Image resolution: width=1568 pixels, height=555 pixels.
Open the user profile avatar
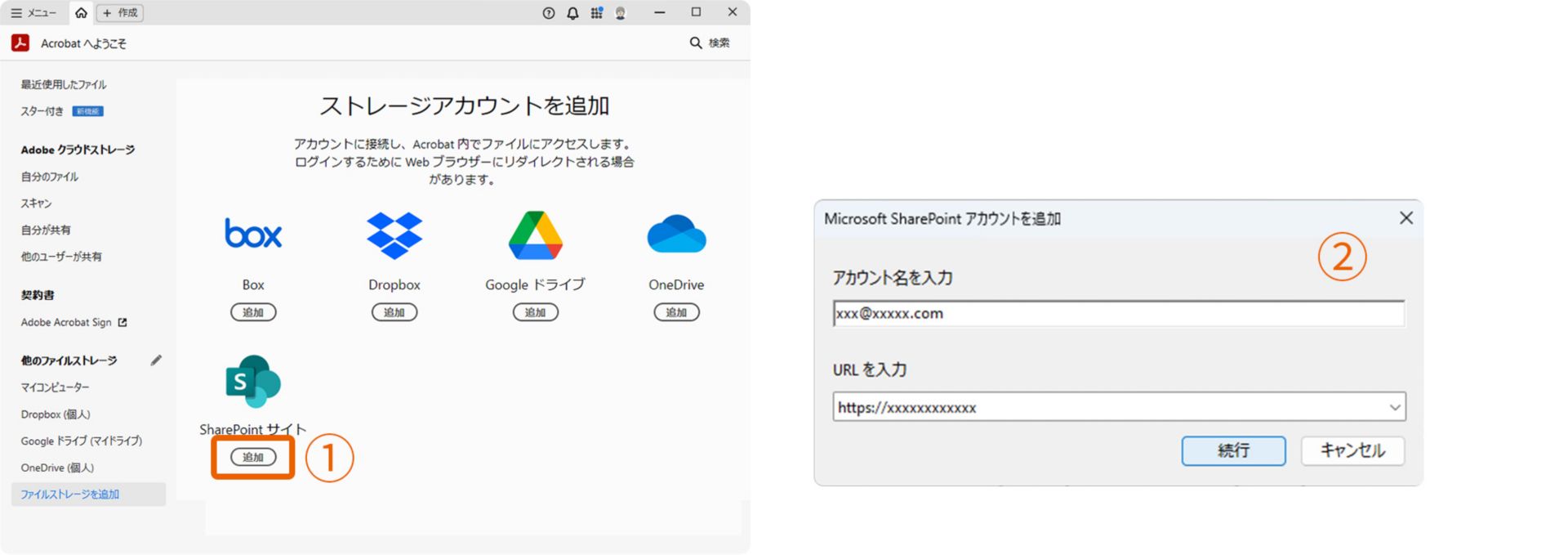point(621,13)
